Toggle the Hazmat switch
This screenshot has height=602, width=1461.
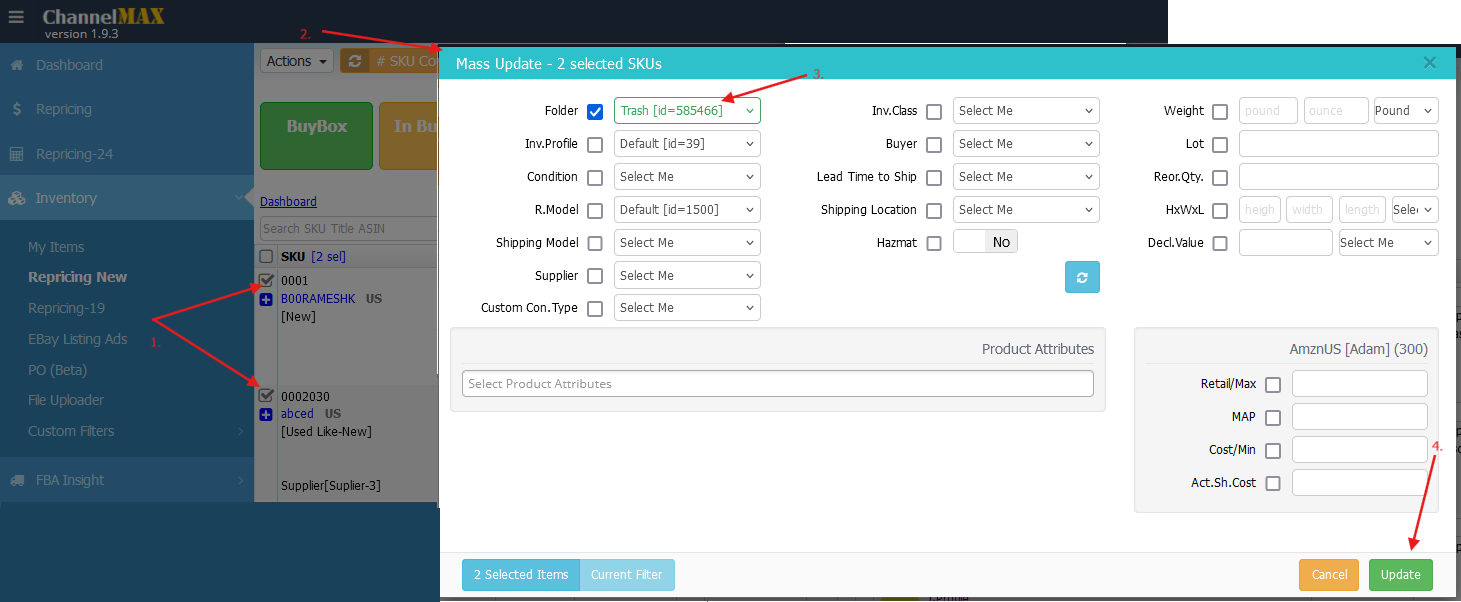tap(985, 242)
